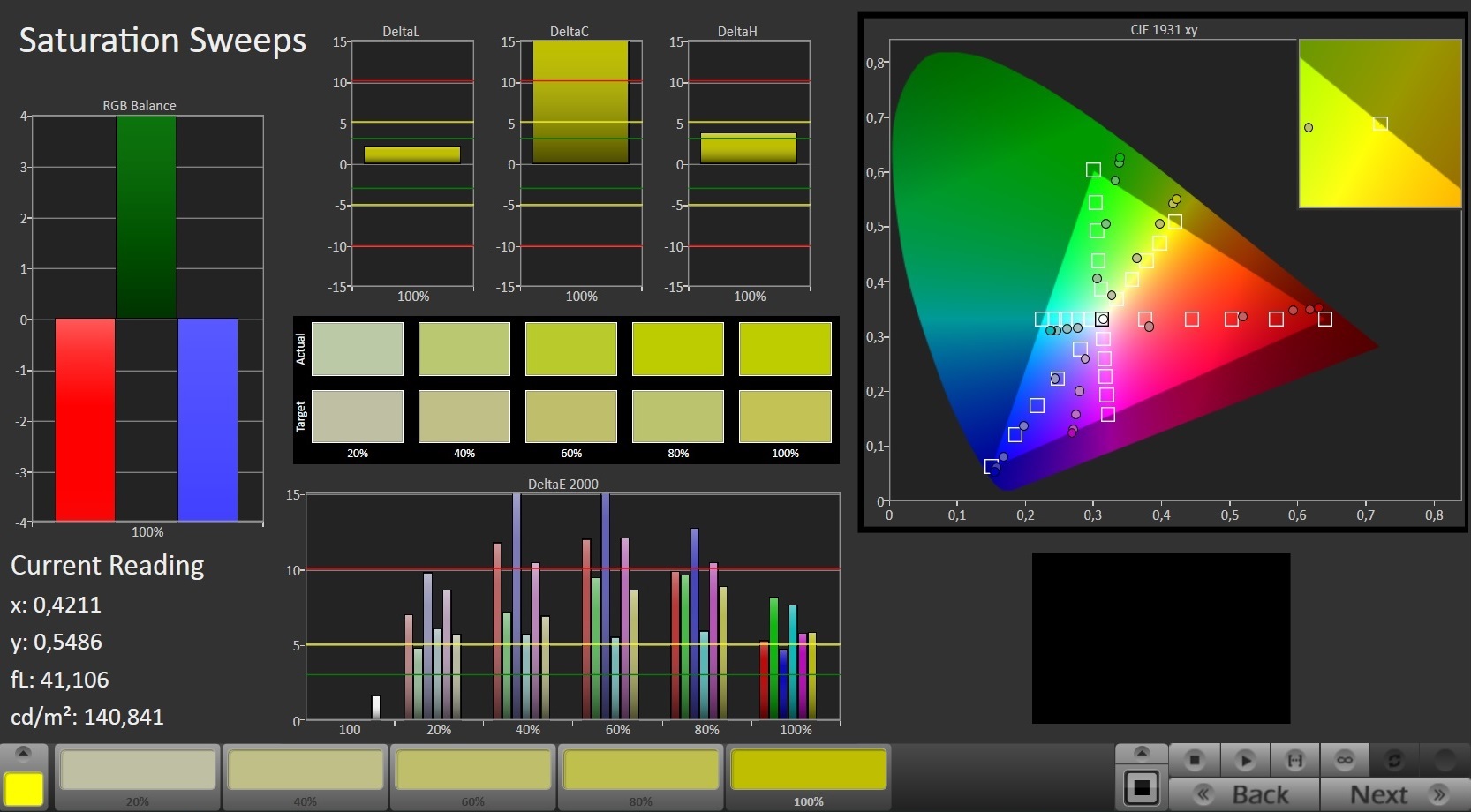
Task: Click the Target row label
Action: point(300,417)
